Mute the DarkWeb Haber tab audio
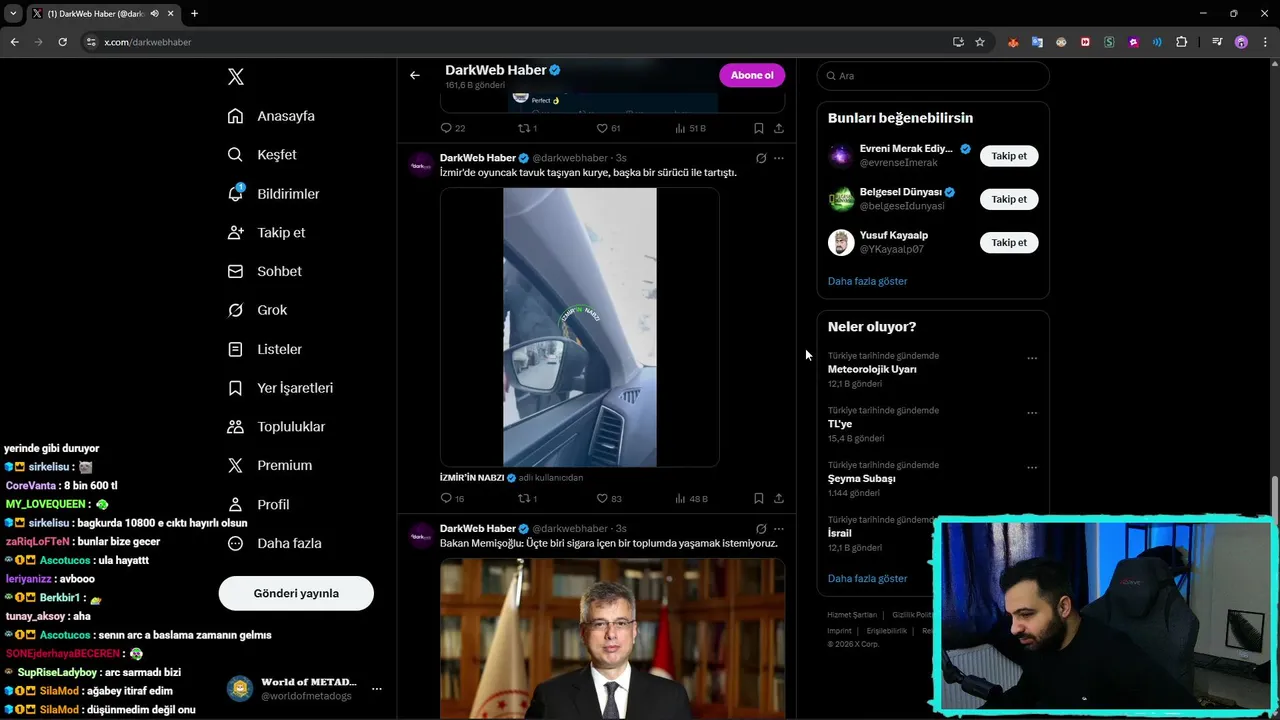Image resolution: width=1280 pixels, height=720 pixels. 154,13
